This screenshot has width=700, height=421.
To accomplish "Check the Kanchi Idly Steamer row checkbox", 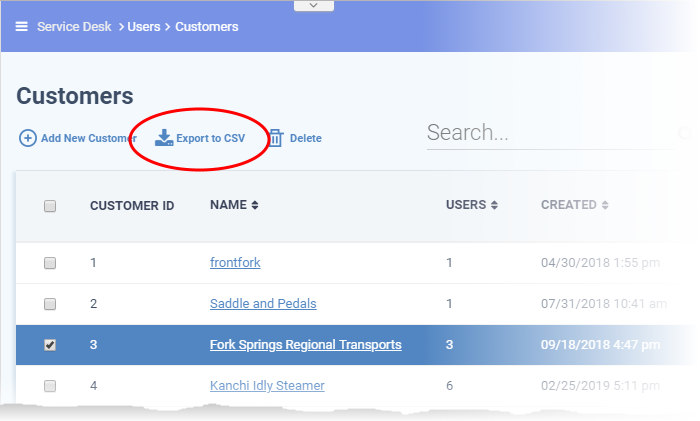I will coord(50,386).
